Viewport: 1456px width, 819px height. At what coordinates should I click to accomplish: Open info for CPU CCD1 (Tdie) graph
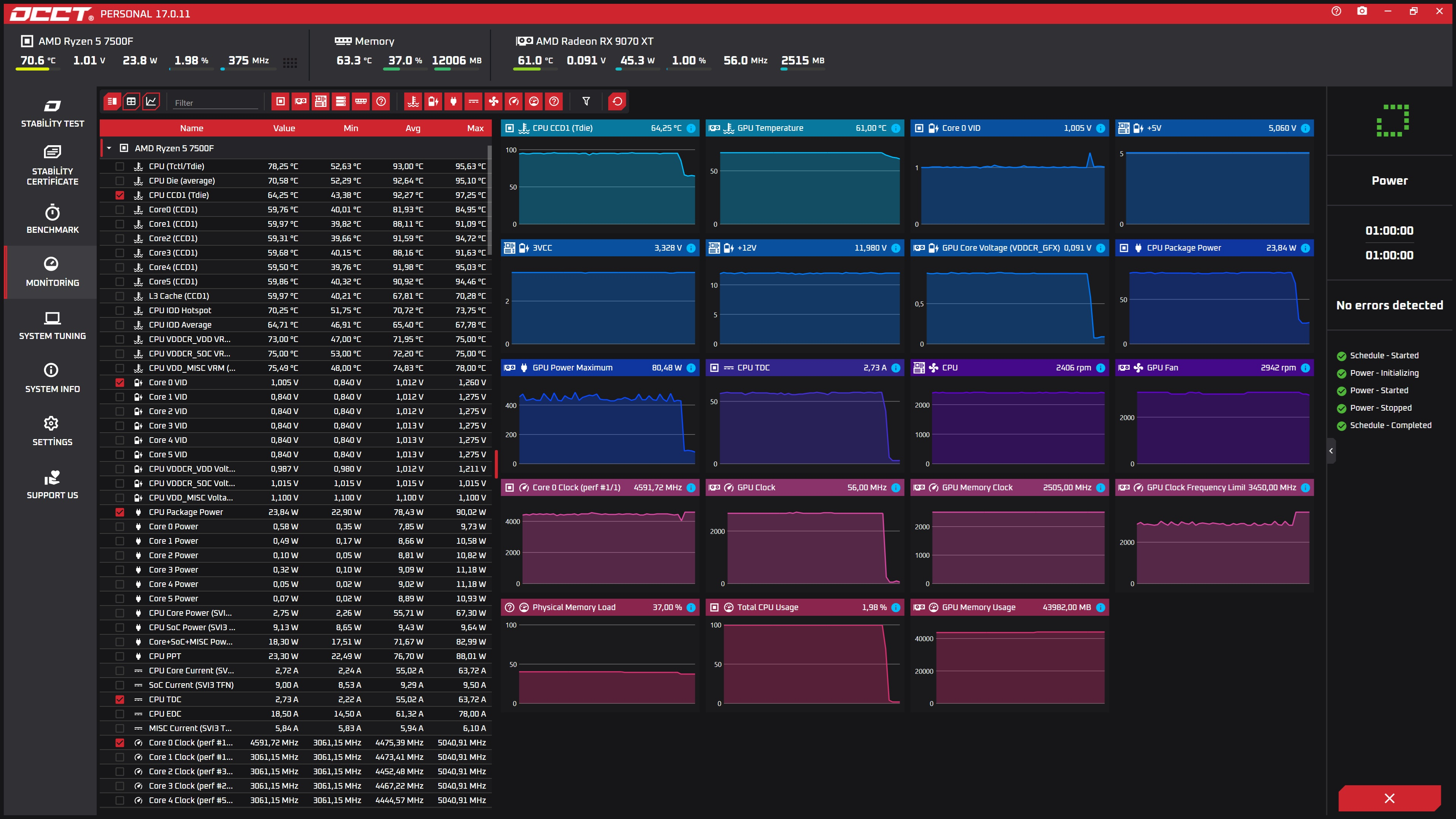point(691,128)
